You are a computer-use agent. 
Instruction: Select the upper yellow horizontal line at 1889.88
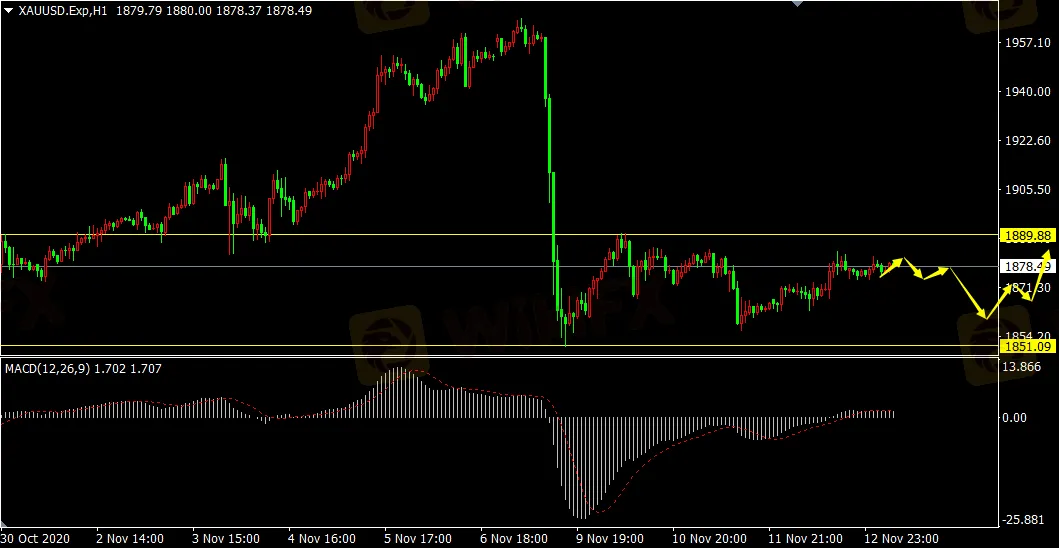pos(499,234)
